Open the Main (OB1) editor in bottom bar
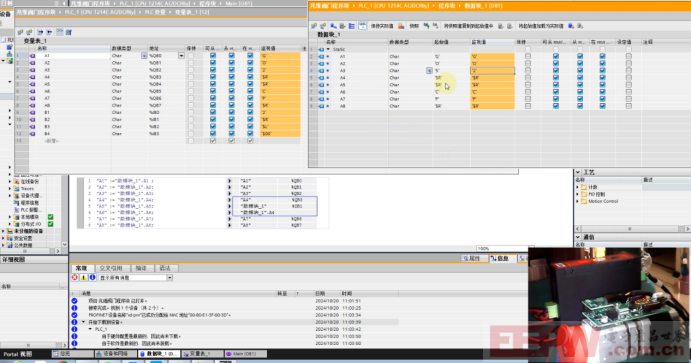Image resolution: width=691 pixels, height=363 pixels. 245,354
